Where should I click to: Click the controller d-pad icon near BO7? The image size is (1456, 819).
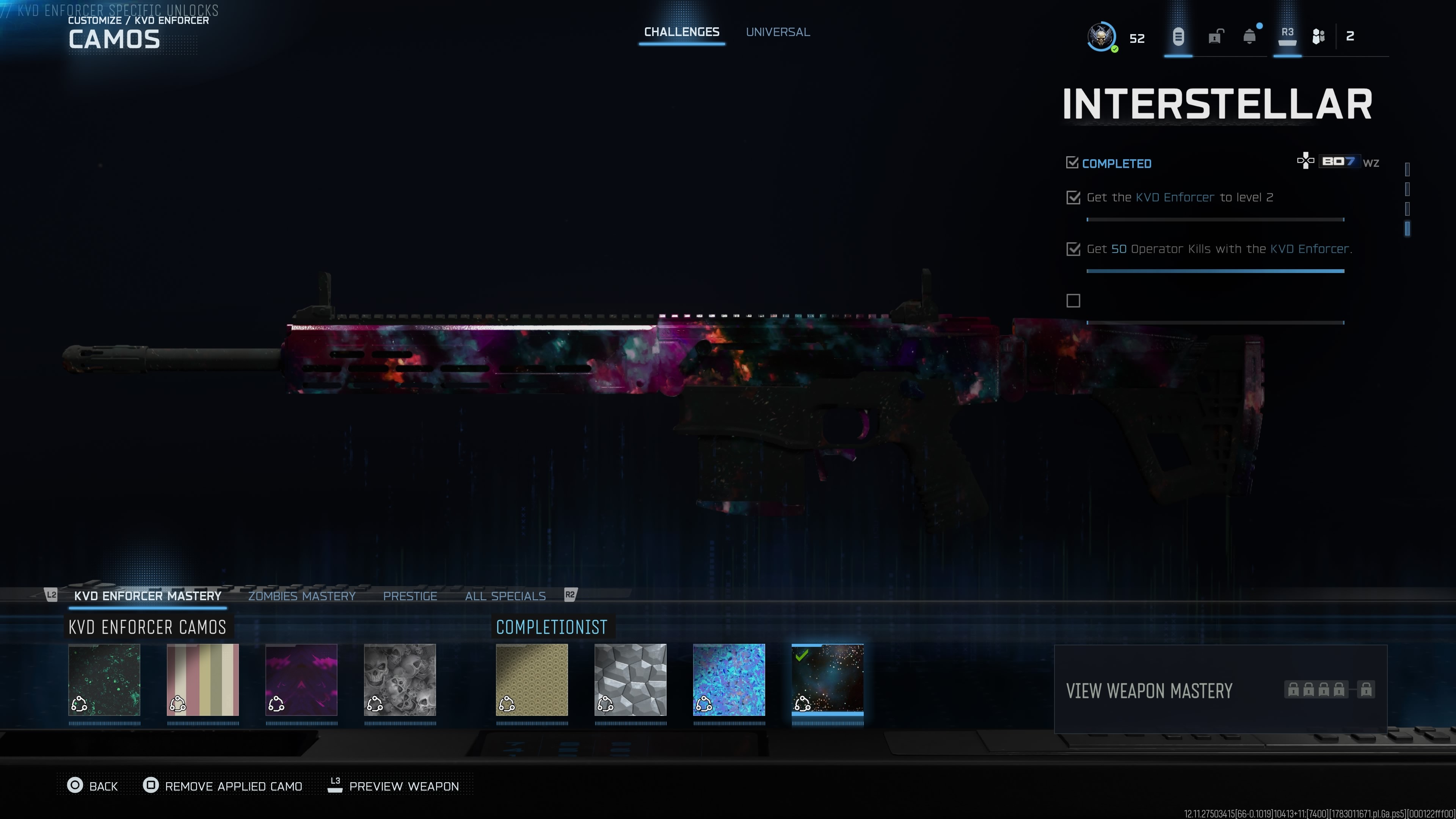click(1305, 161)
